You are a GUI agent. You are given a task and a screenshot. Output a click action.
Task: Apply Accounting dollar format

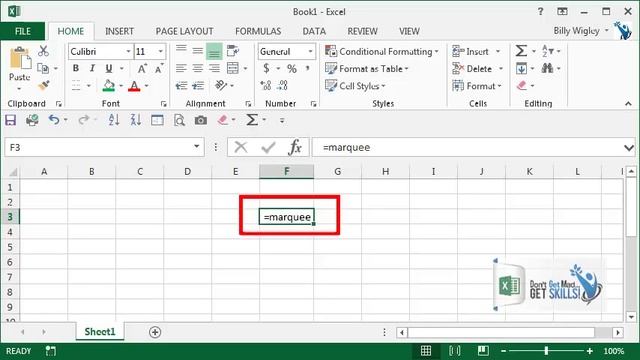point(267,69)
